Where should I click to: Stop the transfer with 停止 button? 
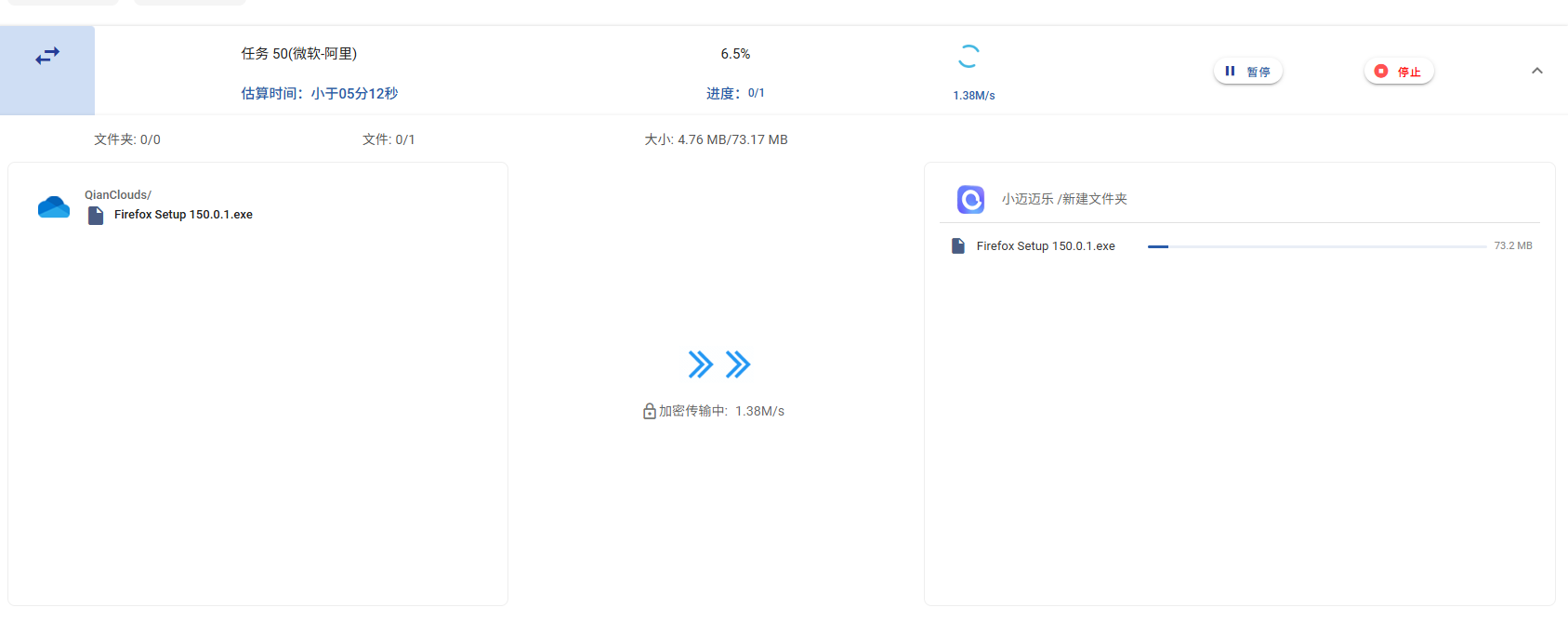[x=1399, y=72]
